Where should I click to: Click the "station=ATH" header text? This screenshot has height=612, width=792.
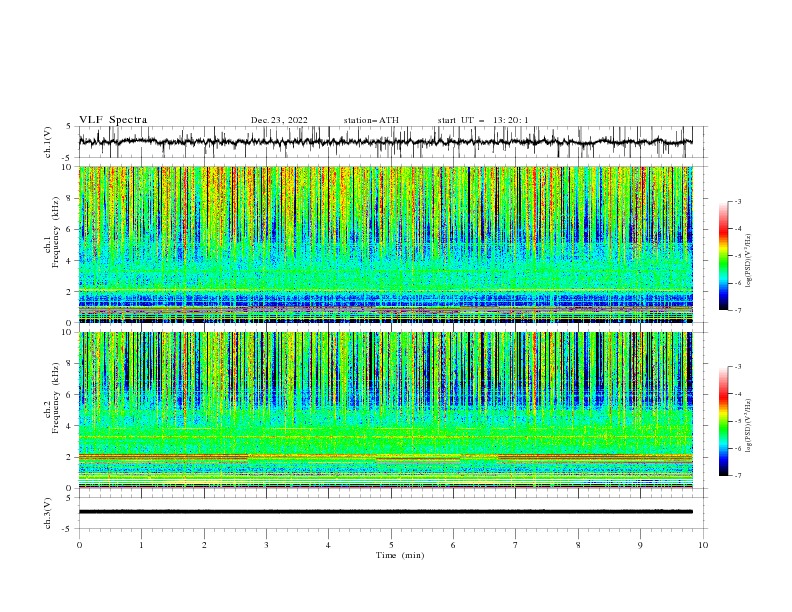point(371,120)
